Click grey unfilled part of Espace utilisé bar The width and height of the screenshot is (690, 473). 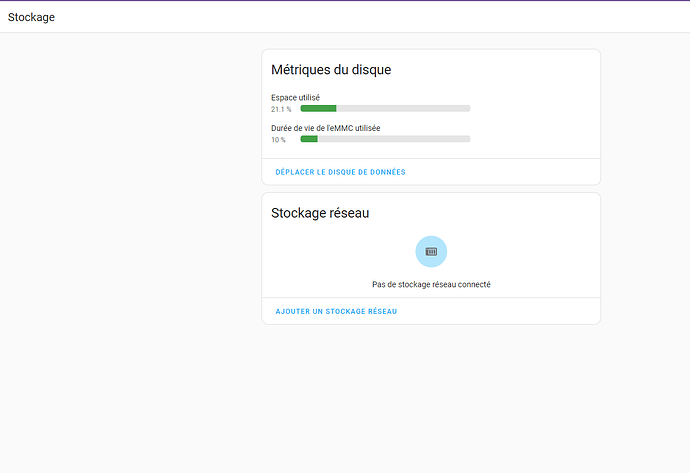coord(400,108)
